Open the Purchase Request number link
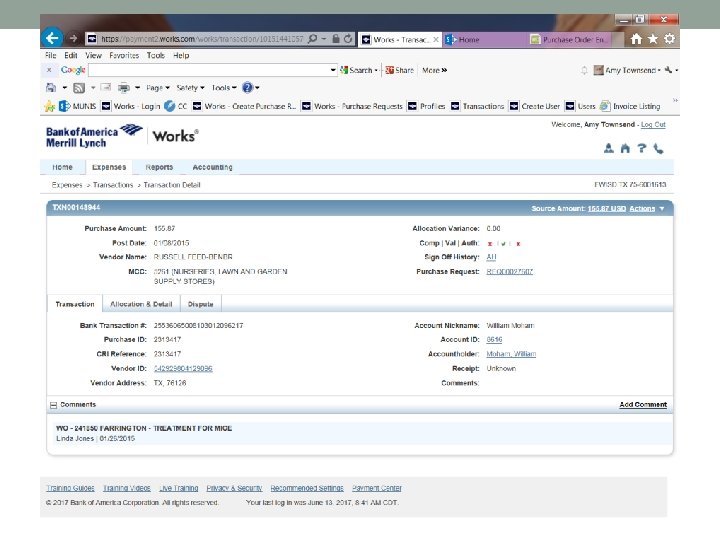 [509, 271]
